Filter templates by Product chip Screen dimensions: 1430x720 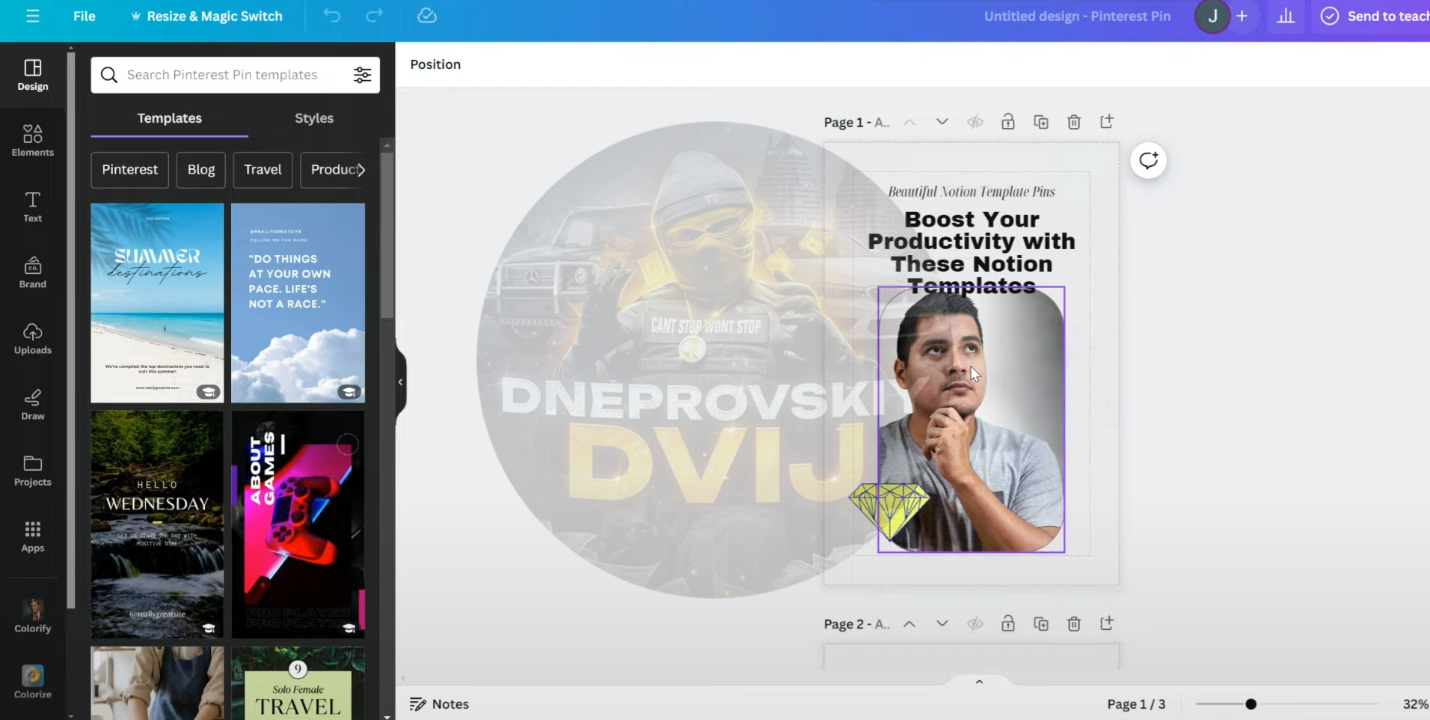pyautogui.click(x=334, y=170)
